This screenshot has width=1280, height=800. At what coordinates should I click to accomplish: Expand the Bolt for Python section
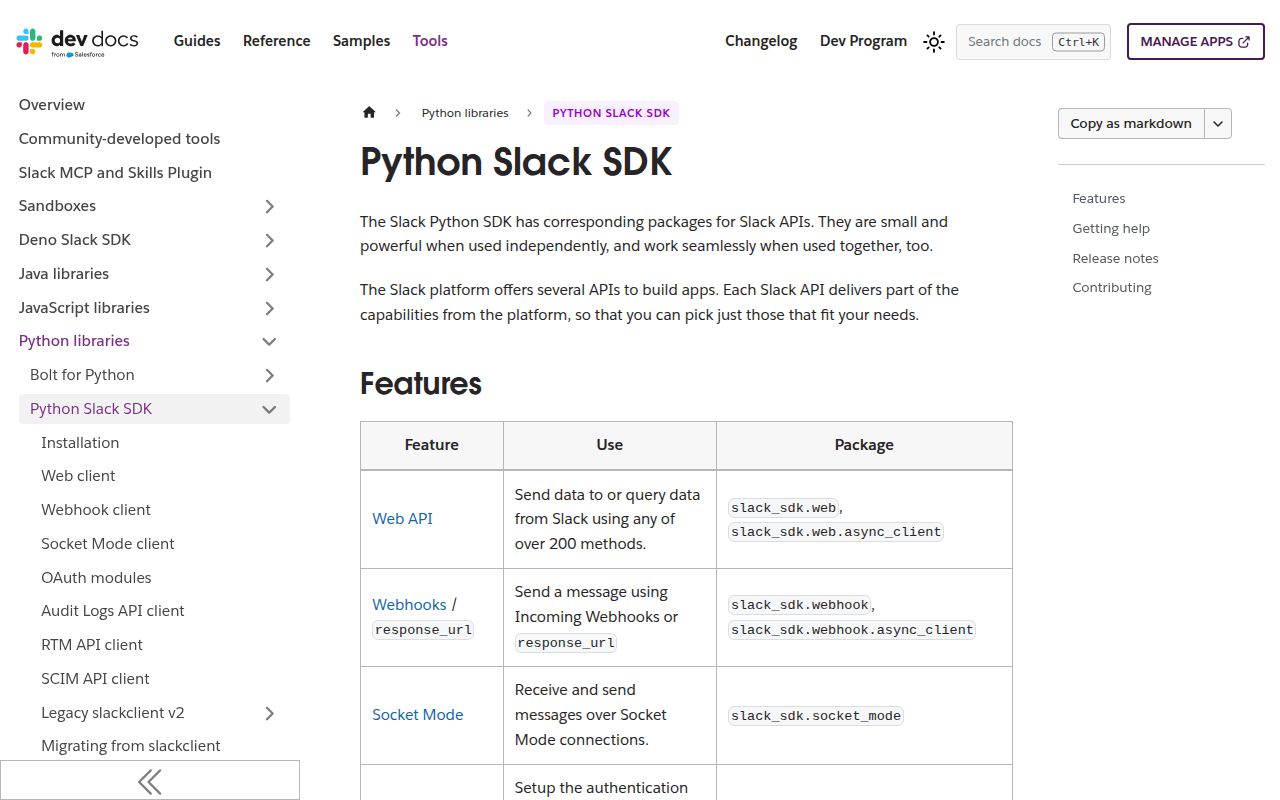pos(269,375)
